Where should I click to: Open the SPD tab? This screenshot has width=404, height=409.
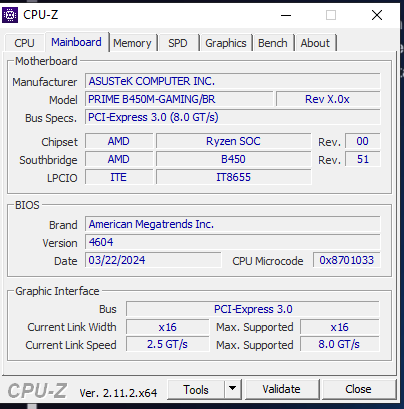click(178, 43)
